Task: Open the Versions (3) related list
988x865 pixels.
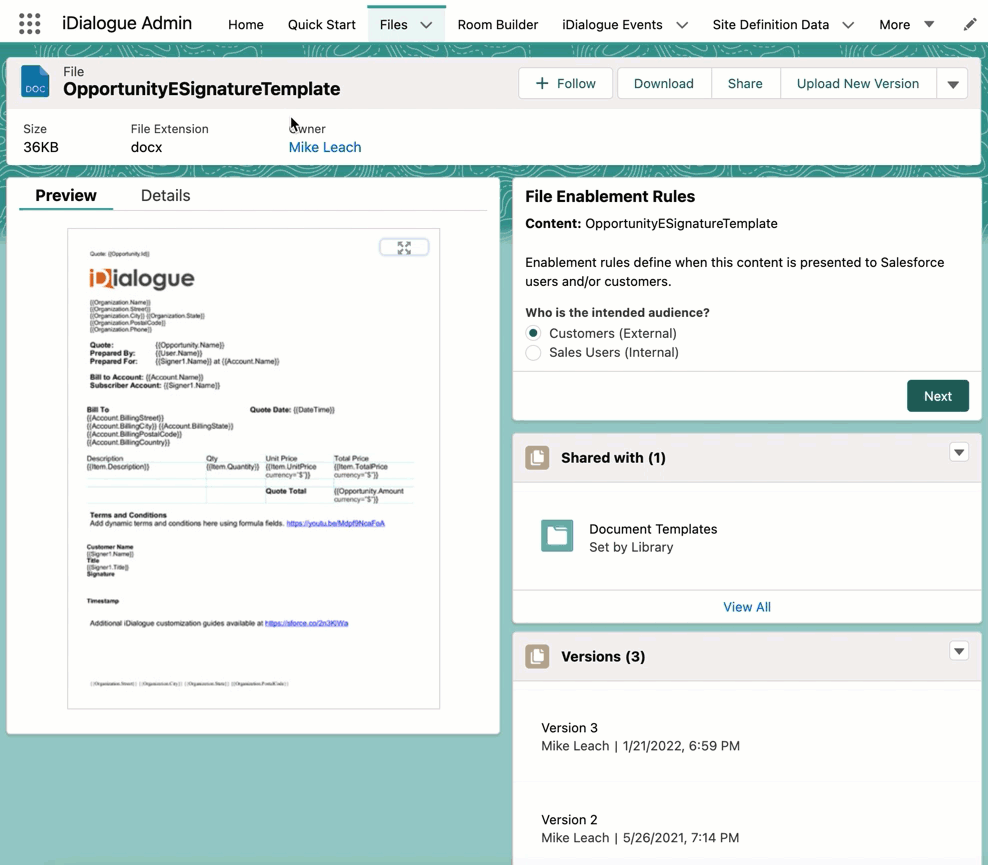Action: tap(603, 656)
